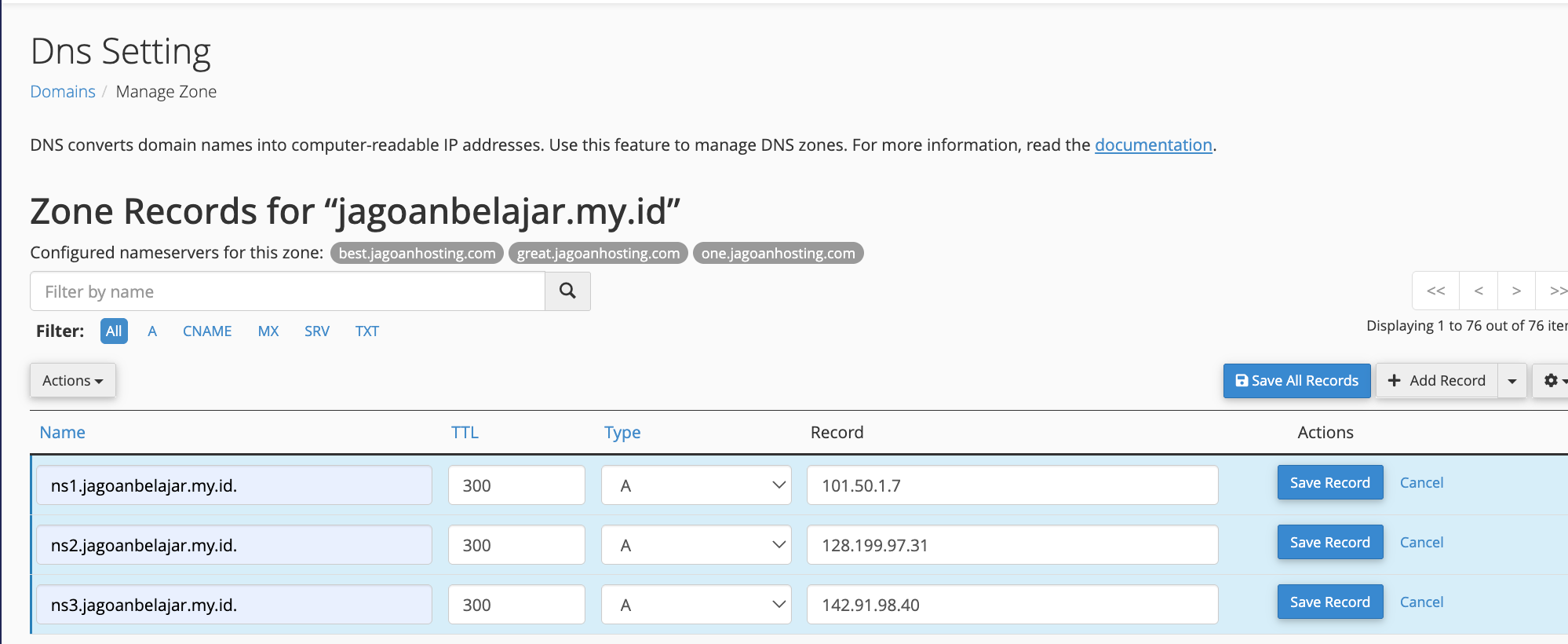Click Save All Records button
This screenshot has width=1568, height=644.
pos(1296,380)
